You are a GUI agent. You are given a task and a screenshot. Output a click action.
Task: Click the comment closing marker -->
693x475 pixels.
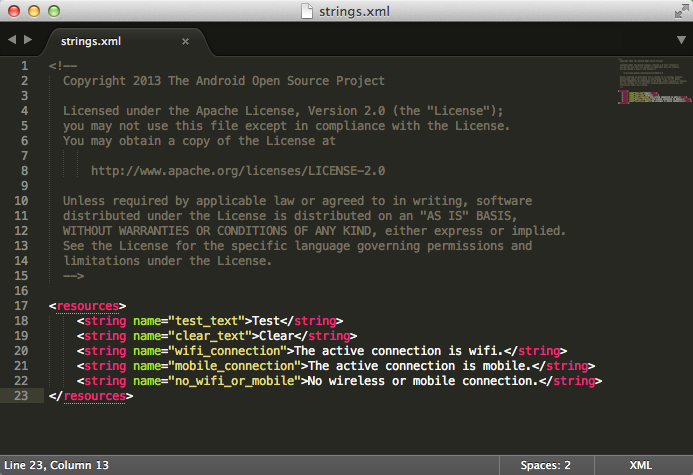click(73, 276)
